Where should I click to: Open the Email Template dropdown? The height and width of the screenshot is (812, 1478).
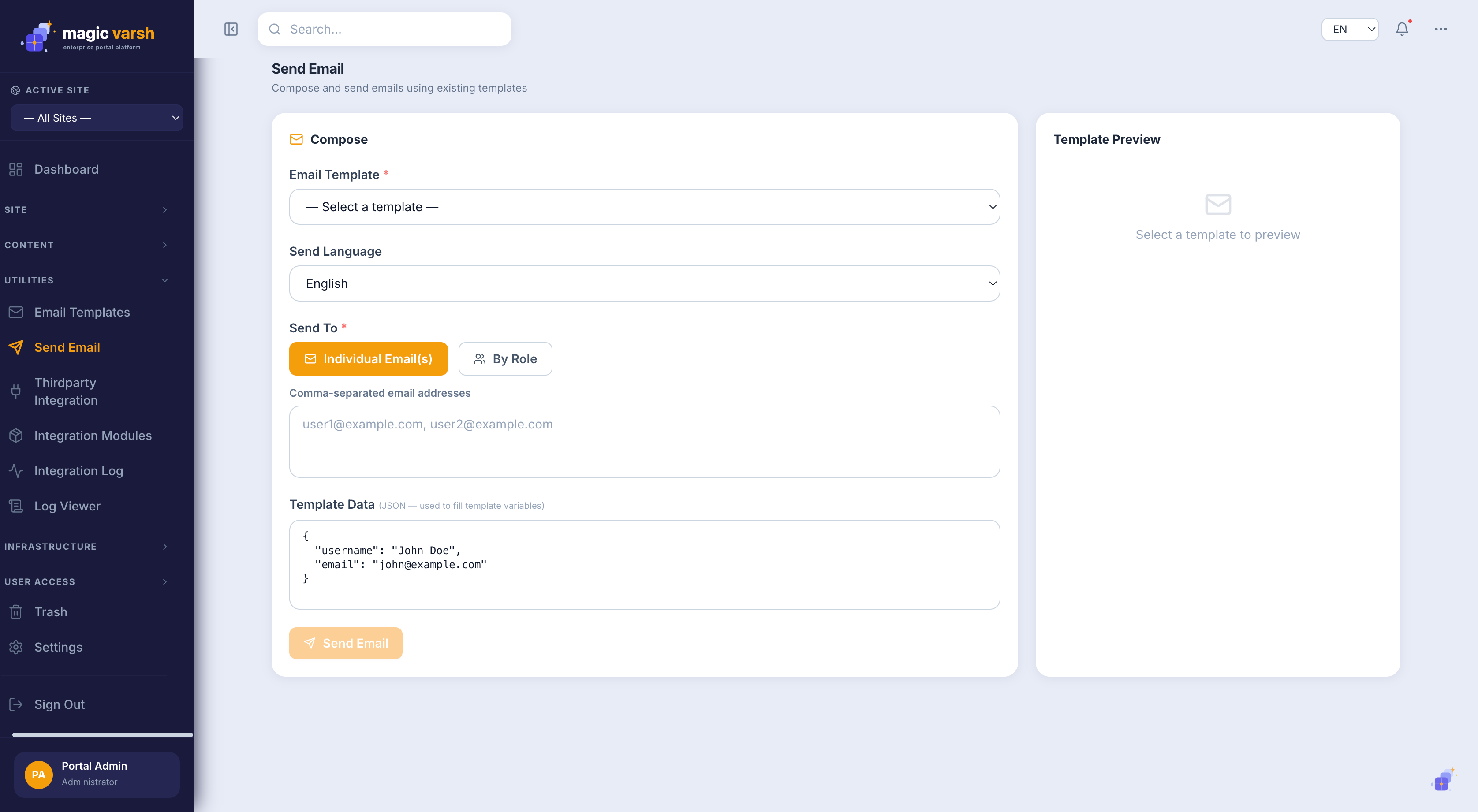click(644, 207)
